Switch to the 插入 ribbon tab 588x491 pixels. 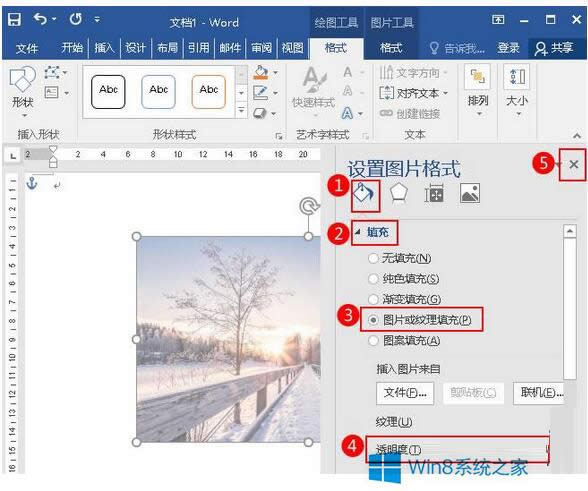pos(104,48)
